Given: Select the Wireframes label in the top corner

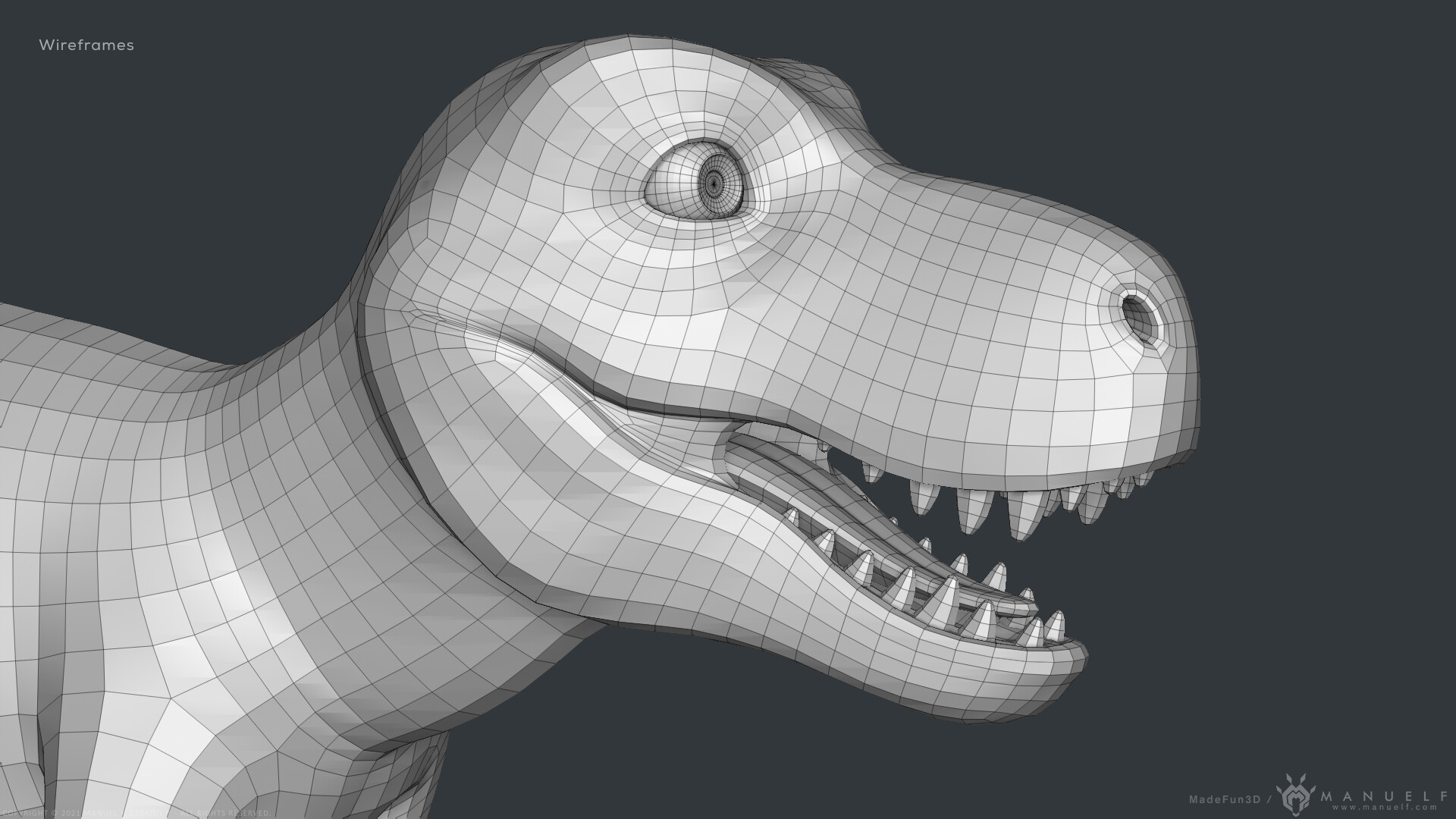Looking at the screenshot, I should [86, 45].
